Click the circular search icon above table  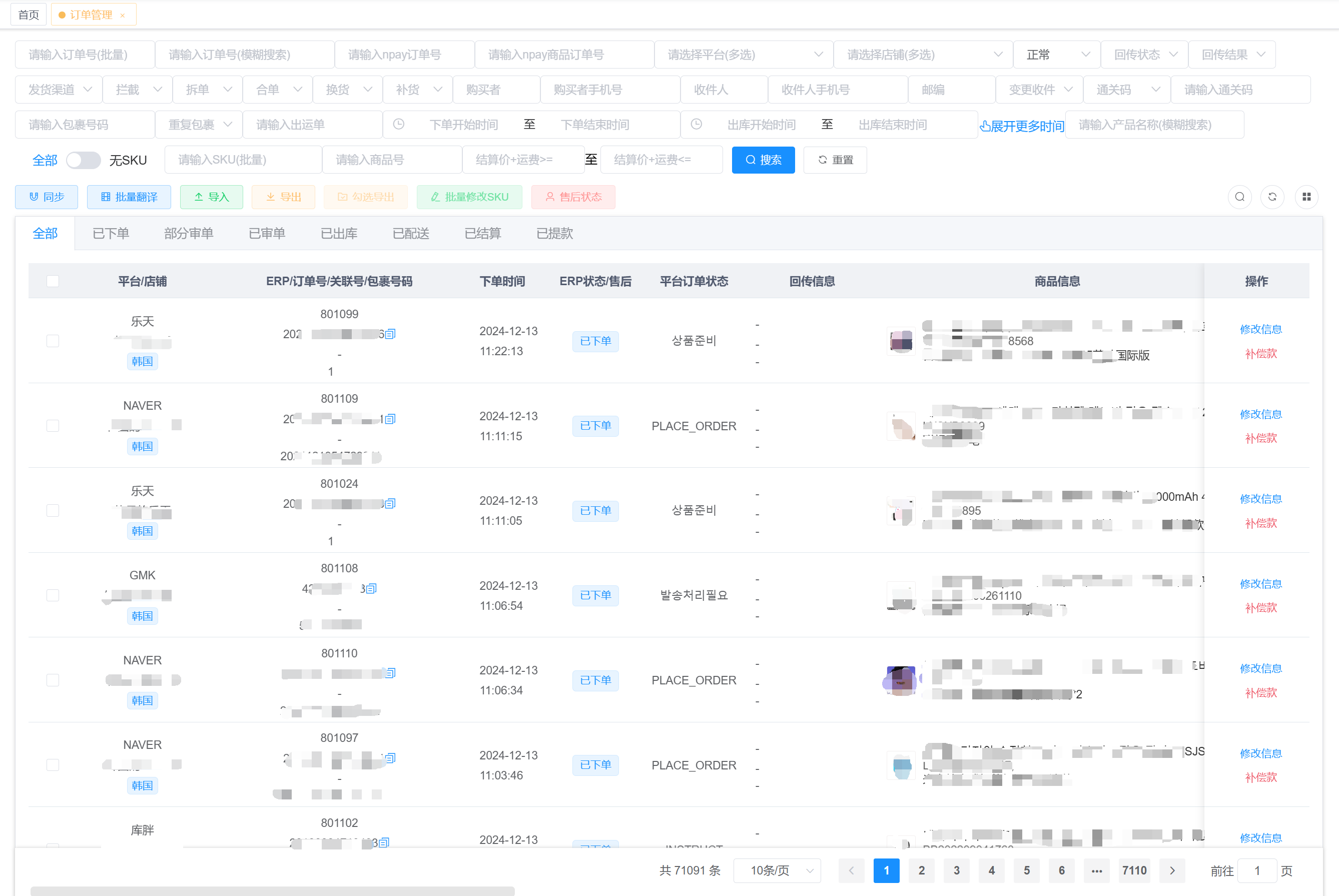click(1239, 197)
